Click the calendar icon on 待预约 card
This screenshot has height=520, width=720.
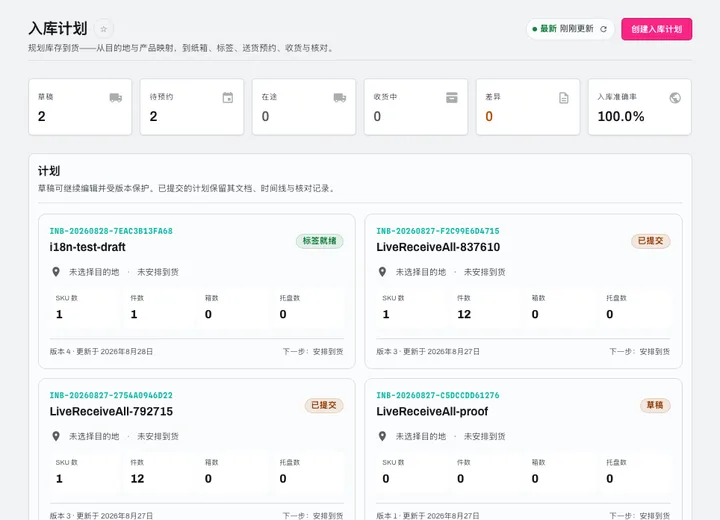[x=228, y=97]
